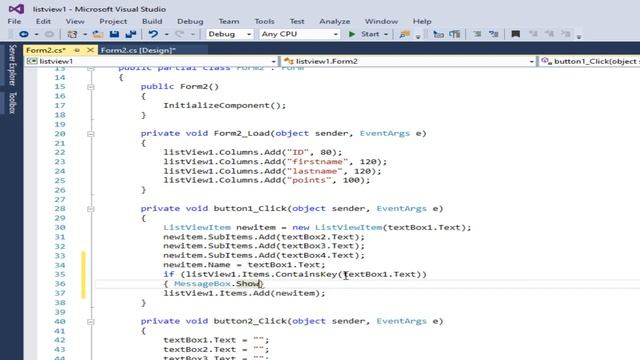Open the listview1.Form2 type navigation dropdown

pos(409,61)
